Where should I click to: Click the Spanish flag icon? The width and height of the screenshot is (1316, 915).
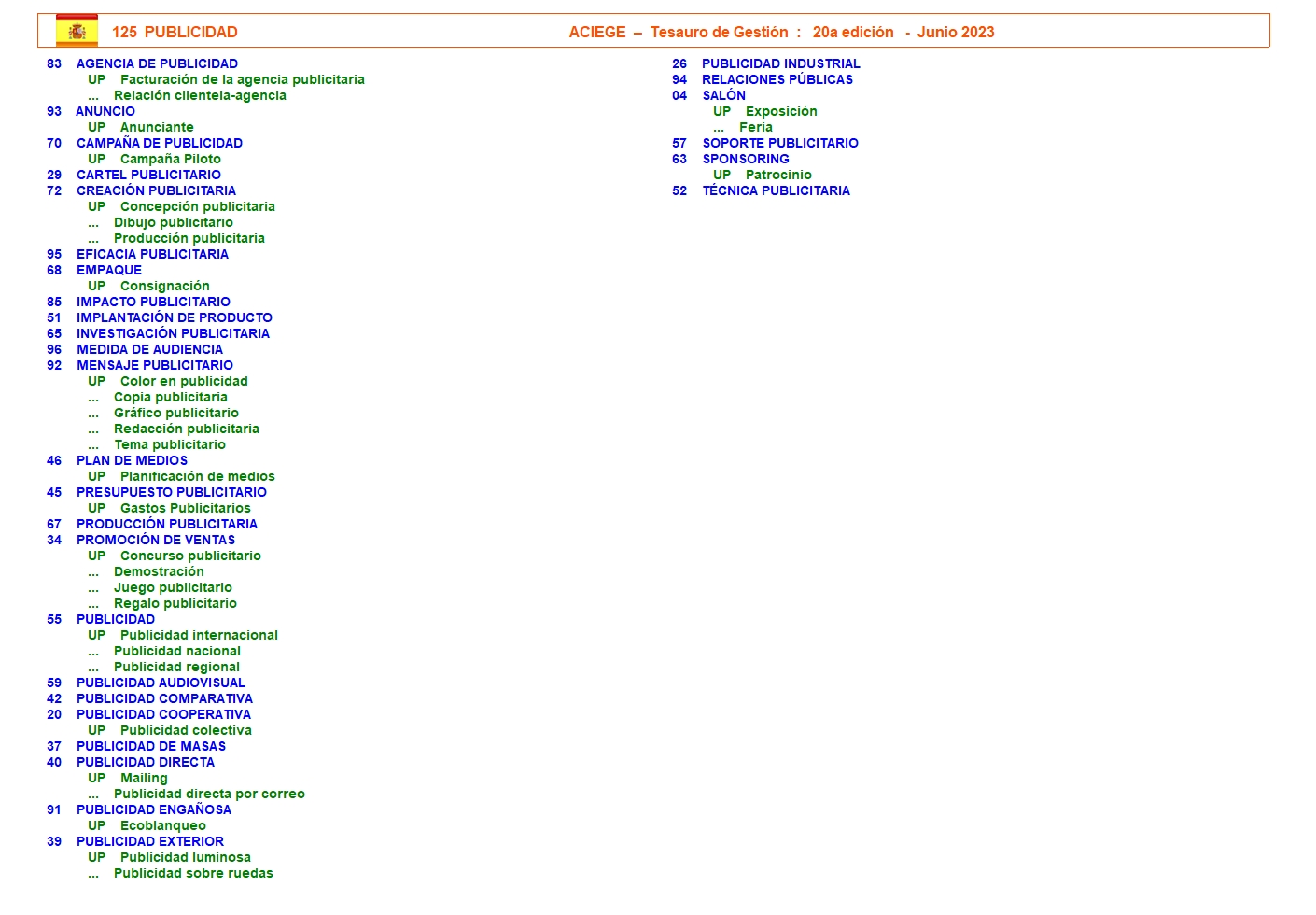pos(77,31)
